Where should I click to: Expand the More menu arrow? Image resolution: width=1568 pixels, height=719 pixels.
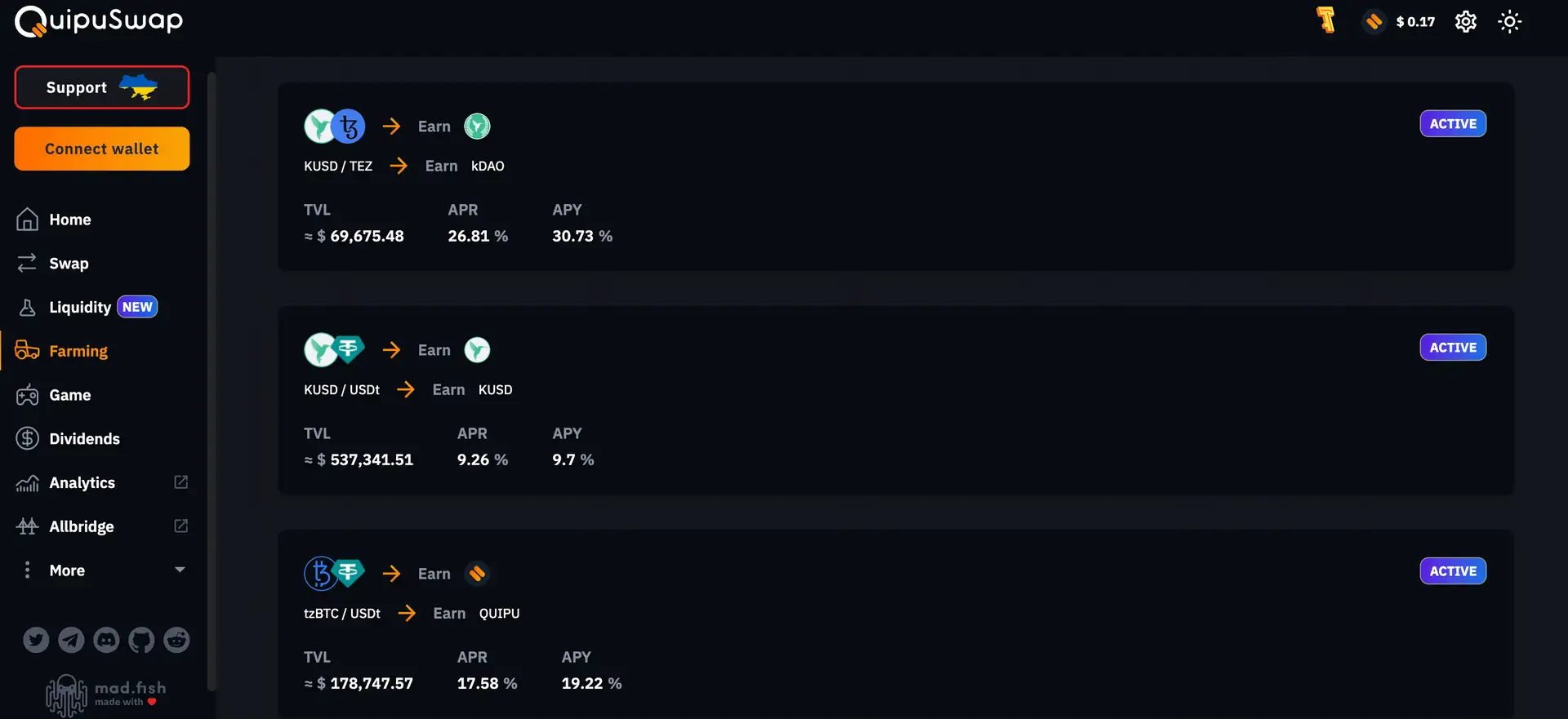180,570
